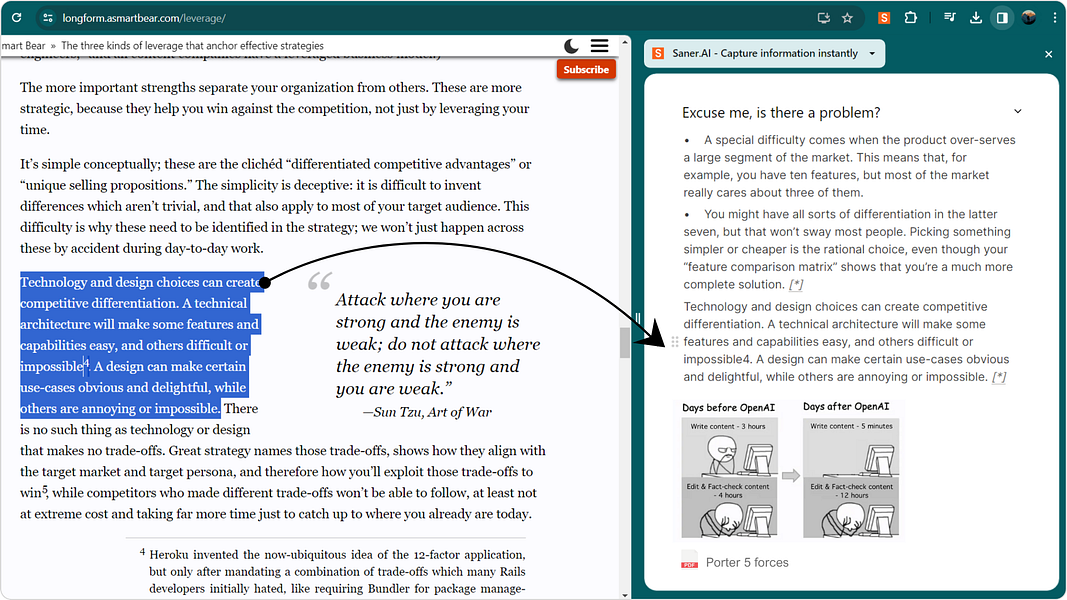Close the Saner.AI side panel
Viewport: 1067px width, 600px height.
1049,54
